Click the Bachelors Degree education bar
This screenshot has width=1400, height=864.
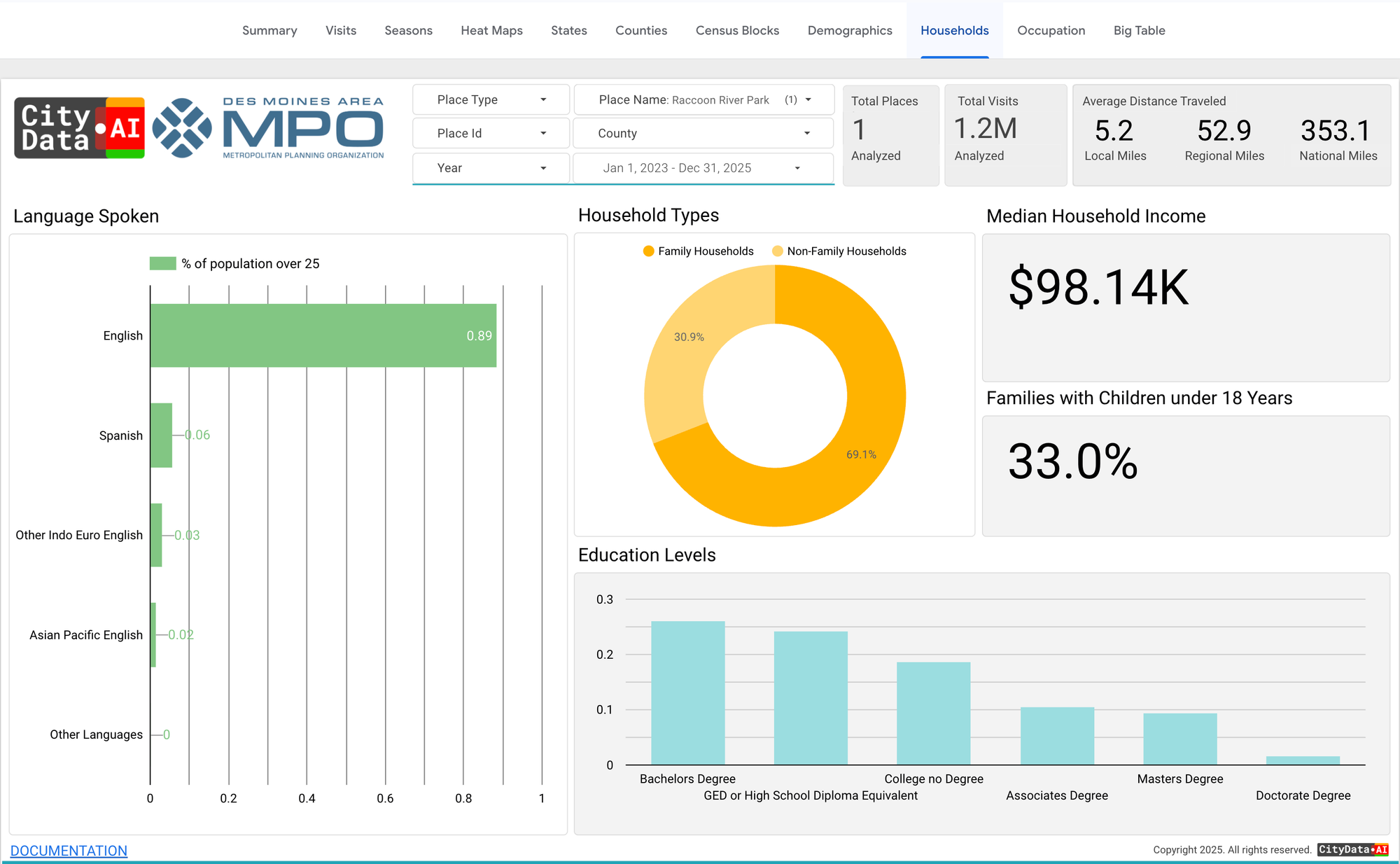(687, 692)
